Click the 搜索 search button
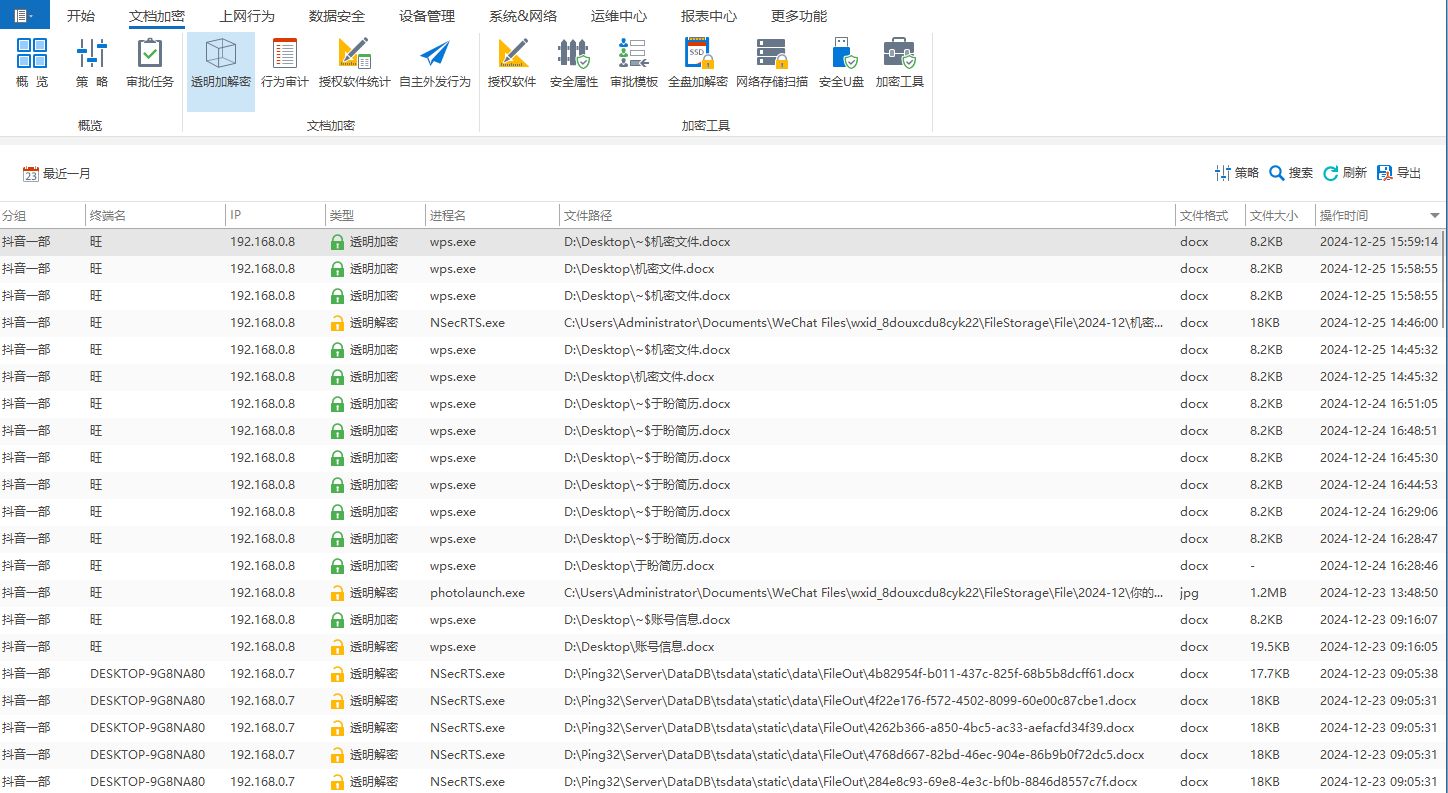The width and height of the screenshot is (1448, 793). pos(1290,173)
